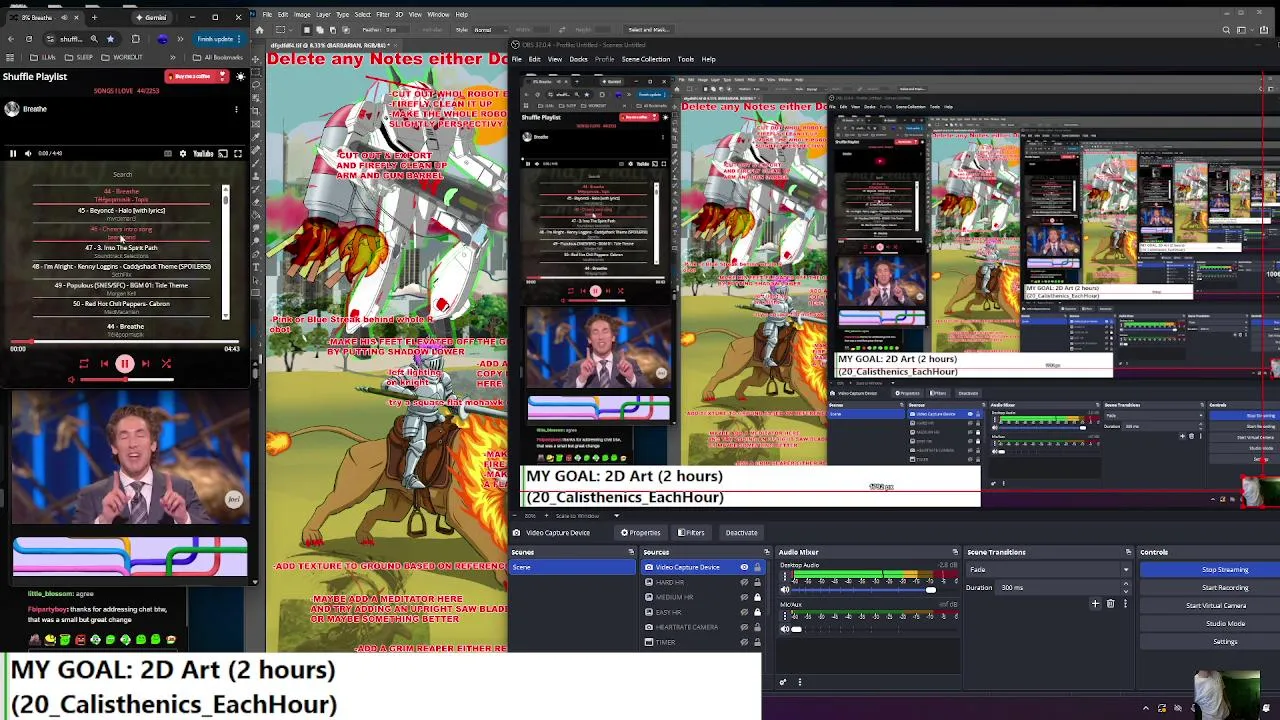
Task: Hide the Video Capture Device source
Action: coord(744,567)
